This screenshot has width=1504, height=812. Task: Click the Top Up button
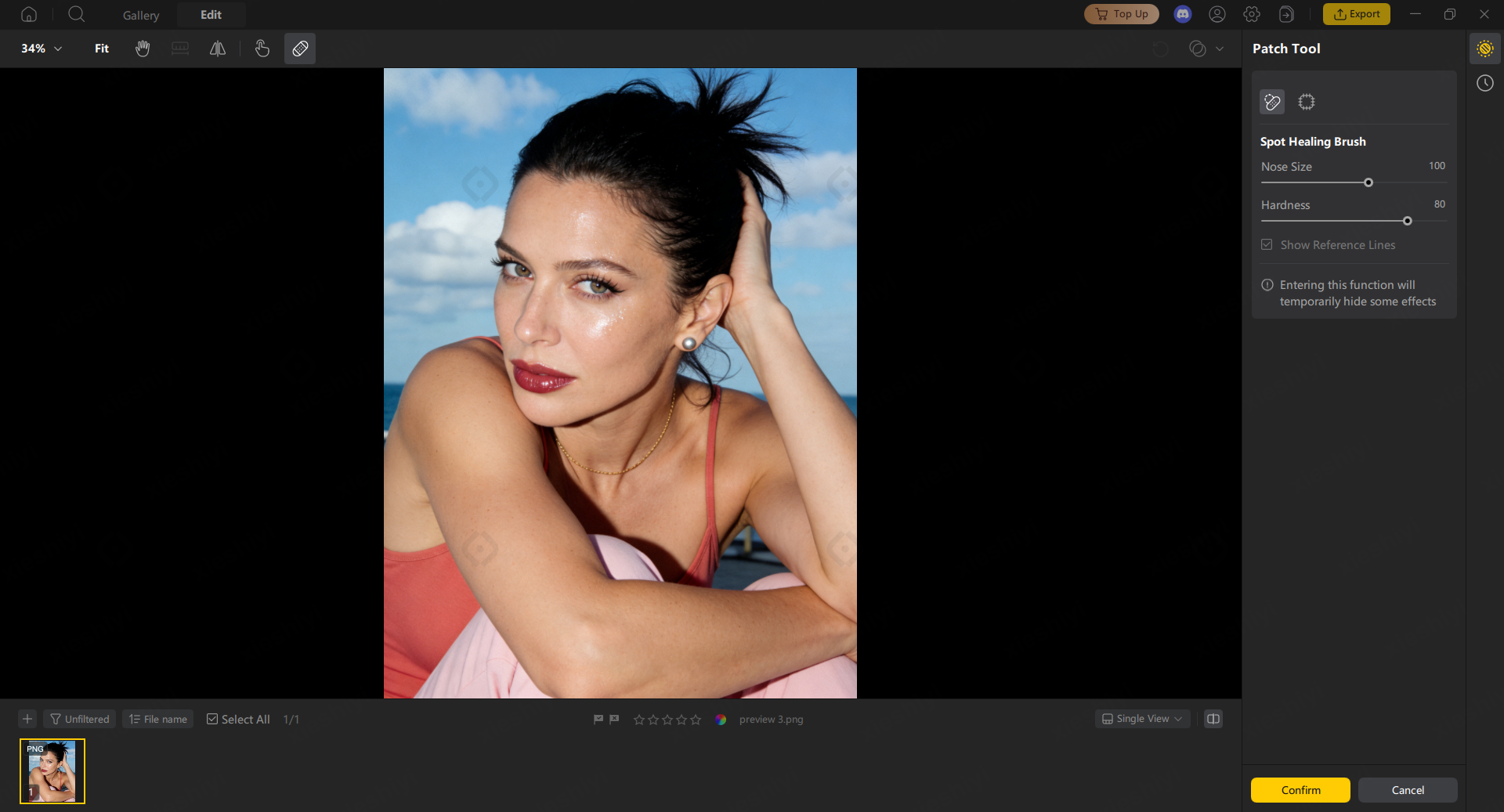pyautogui.click(x=1121, y=14)
